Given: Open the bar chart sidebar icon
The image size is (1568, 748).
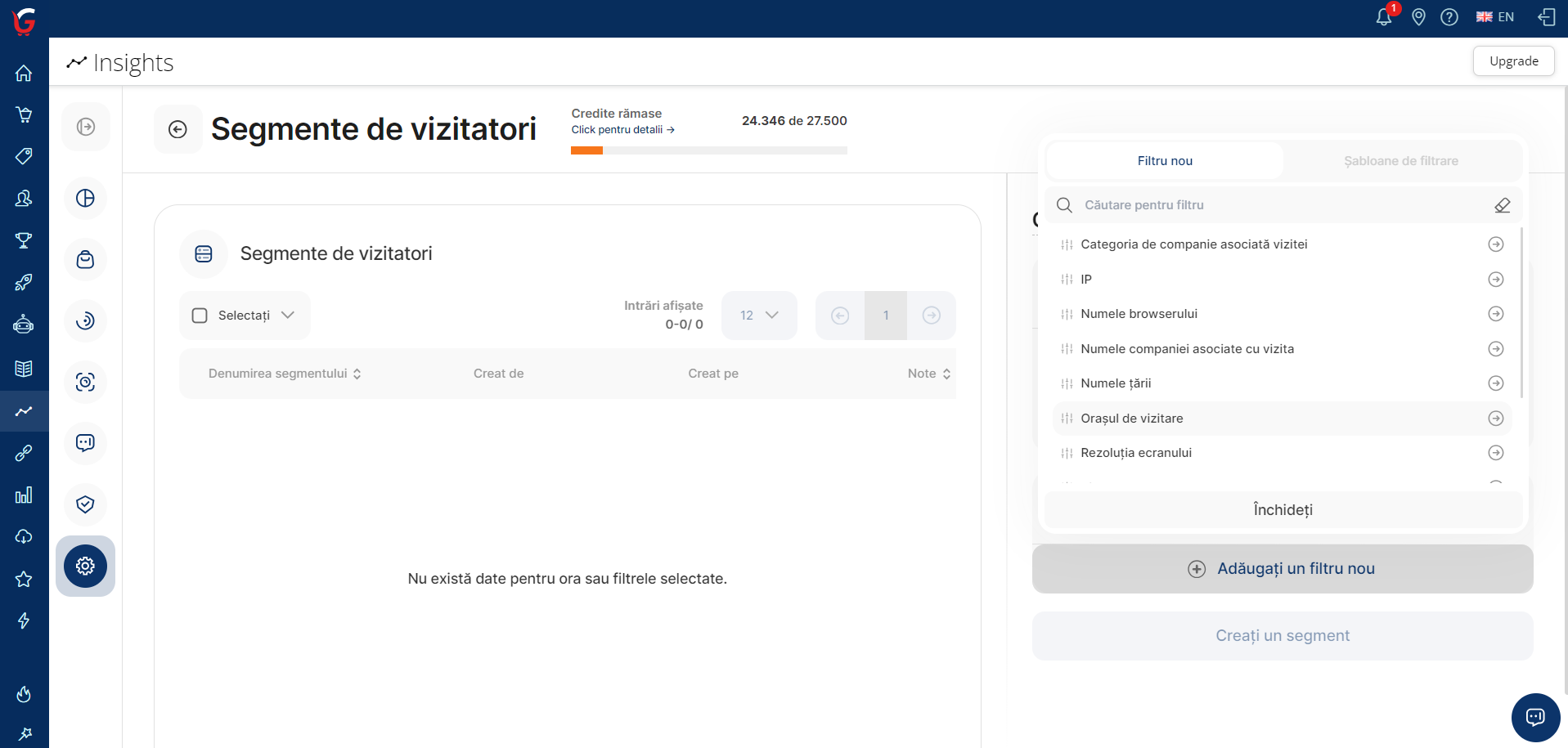Looking at the screenshot, I should tap(24, 495).
